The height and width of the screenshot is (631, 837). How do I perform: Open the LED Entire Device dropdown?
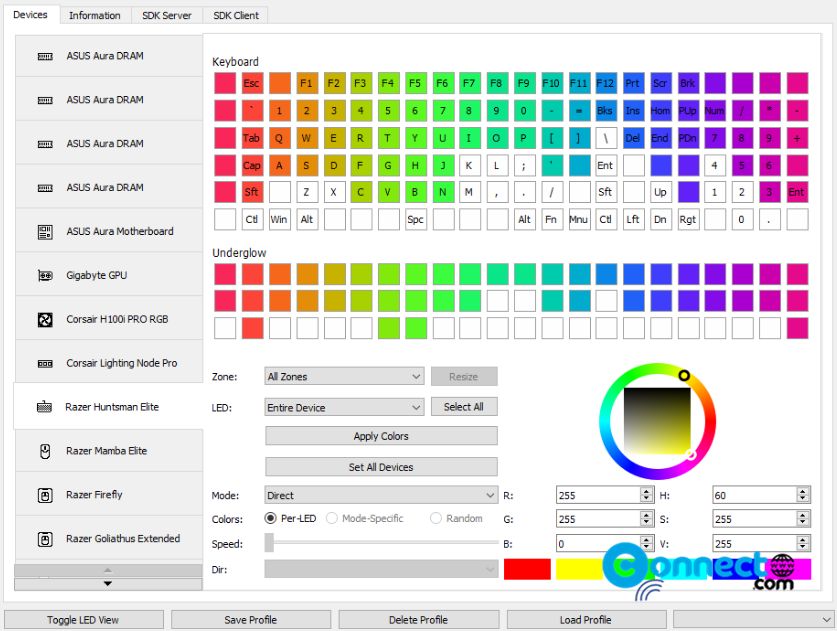click(344, 407)
